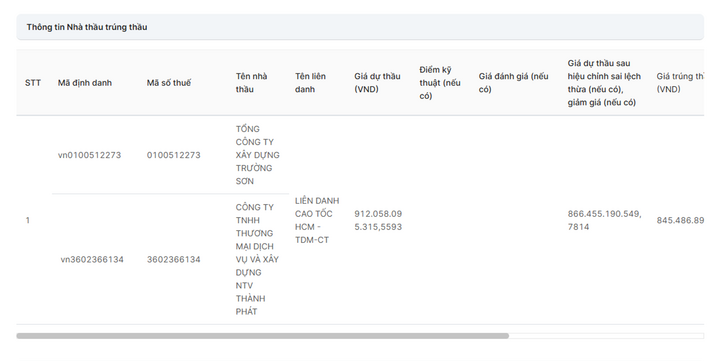Click the Giá trúng thầu column header

(680, 83)
